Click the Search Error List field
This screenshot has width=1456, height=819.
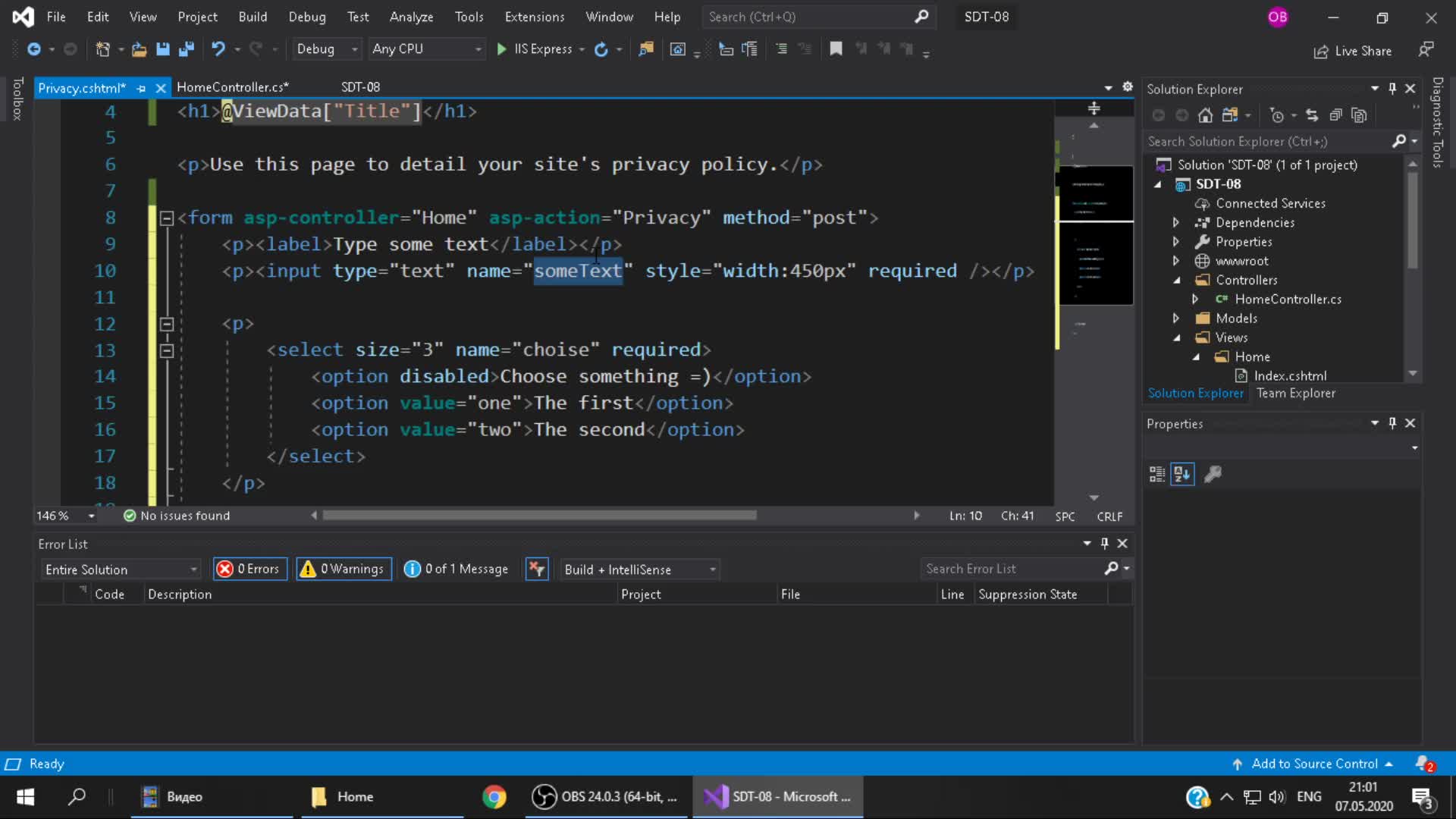[x=1026, y=569]
